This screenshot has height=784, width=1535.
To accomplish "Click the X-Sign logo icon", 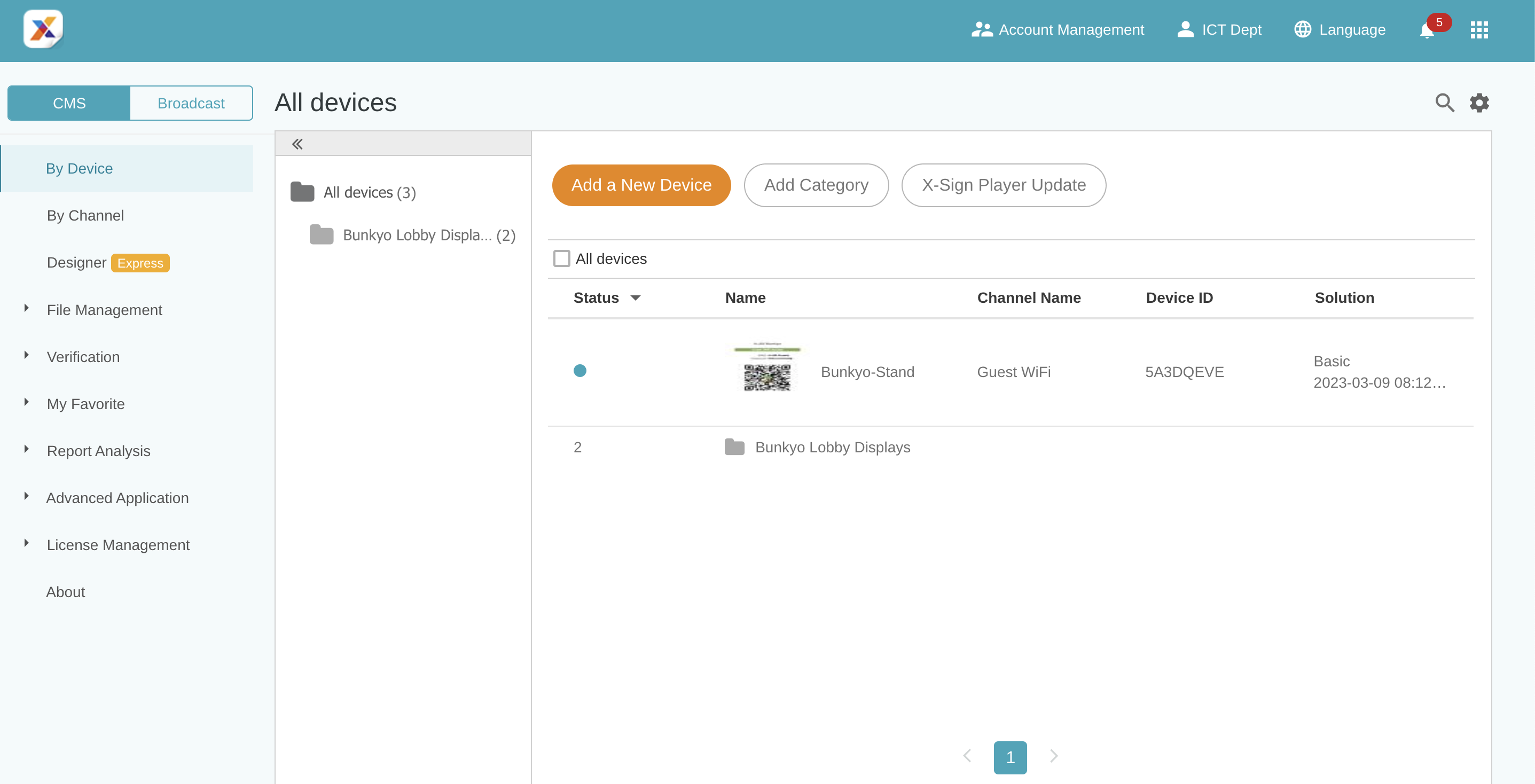I will tap(43, 29).
